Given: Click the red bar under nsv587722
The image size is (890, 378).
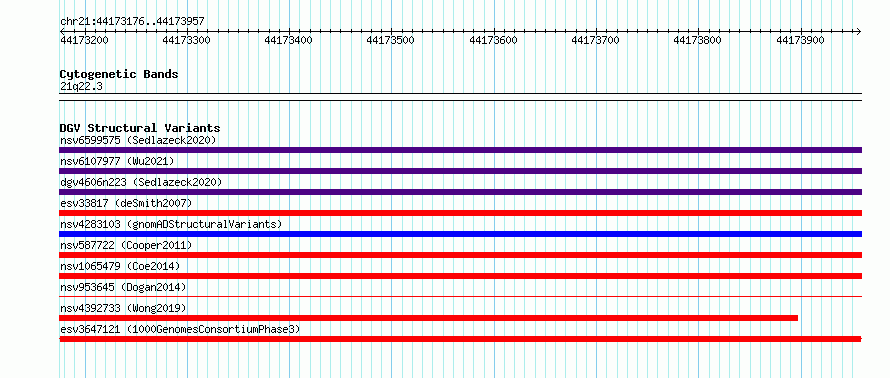Looking at the screenshot, I should 460,255.
